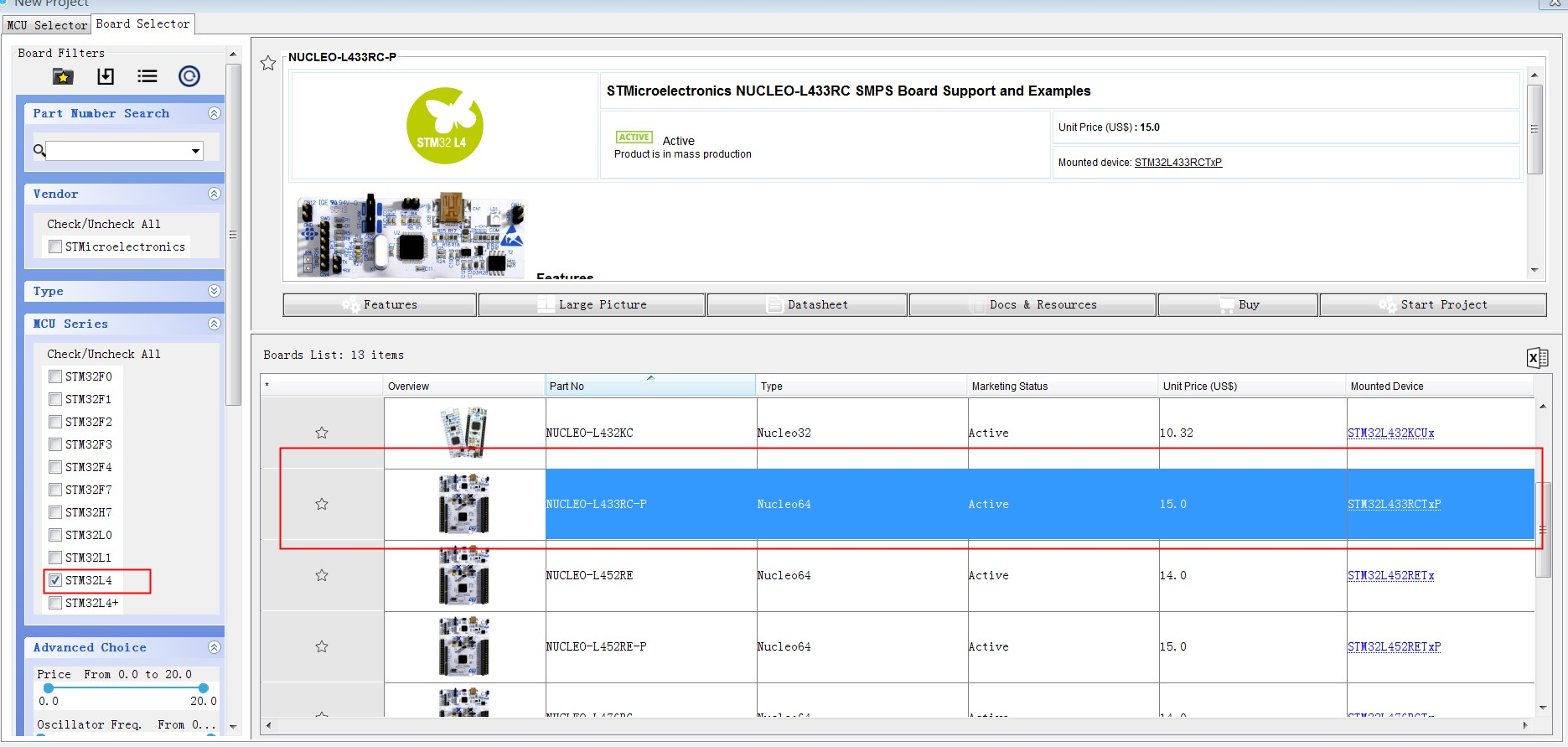Screen dimensions: 1568x747
Task: Click the boards list horizontal scrollbar right arrow
Action: pyautogui.click(x=1525, y=725)
